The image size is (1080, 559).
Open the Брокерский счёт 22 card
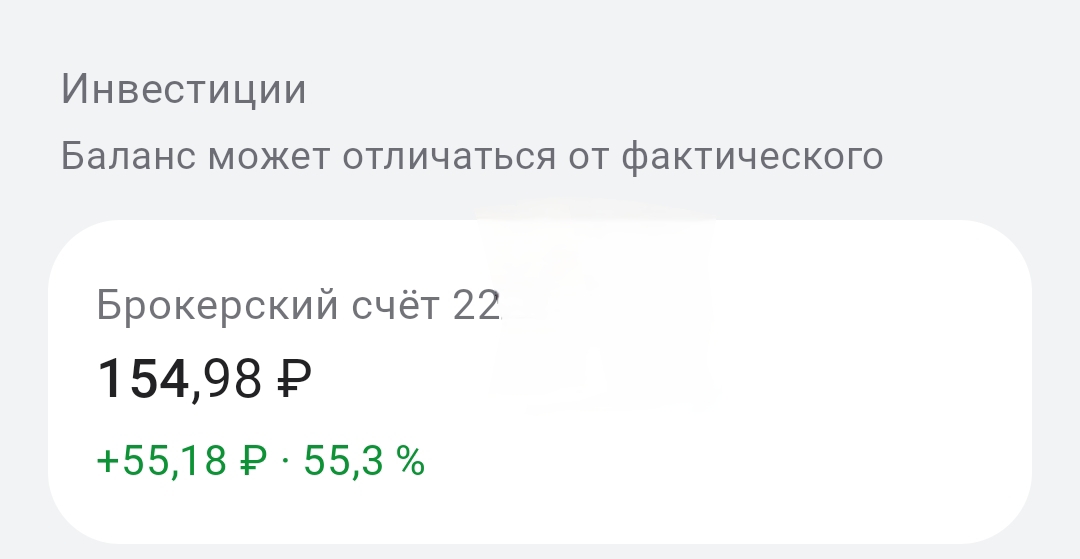(x=540, y=380)
